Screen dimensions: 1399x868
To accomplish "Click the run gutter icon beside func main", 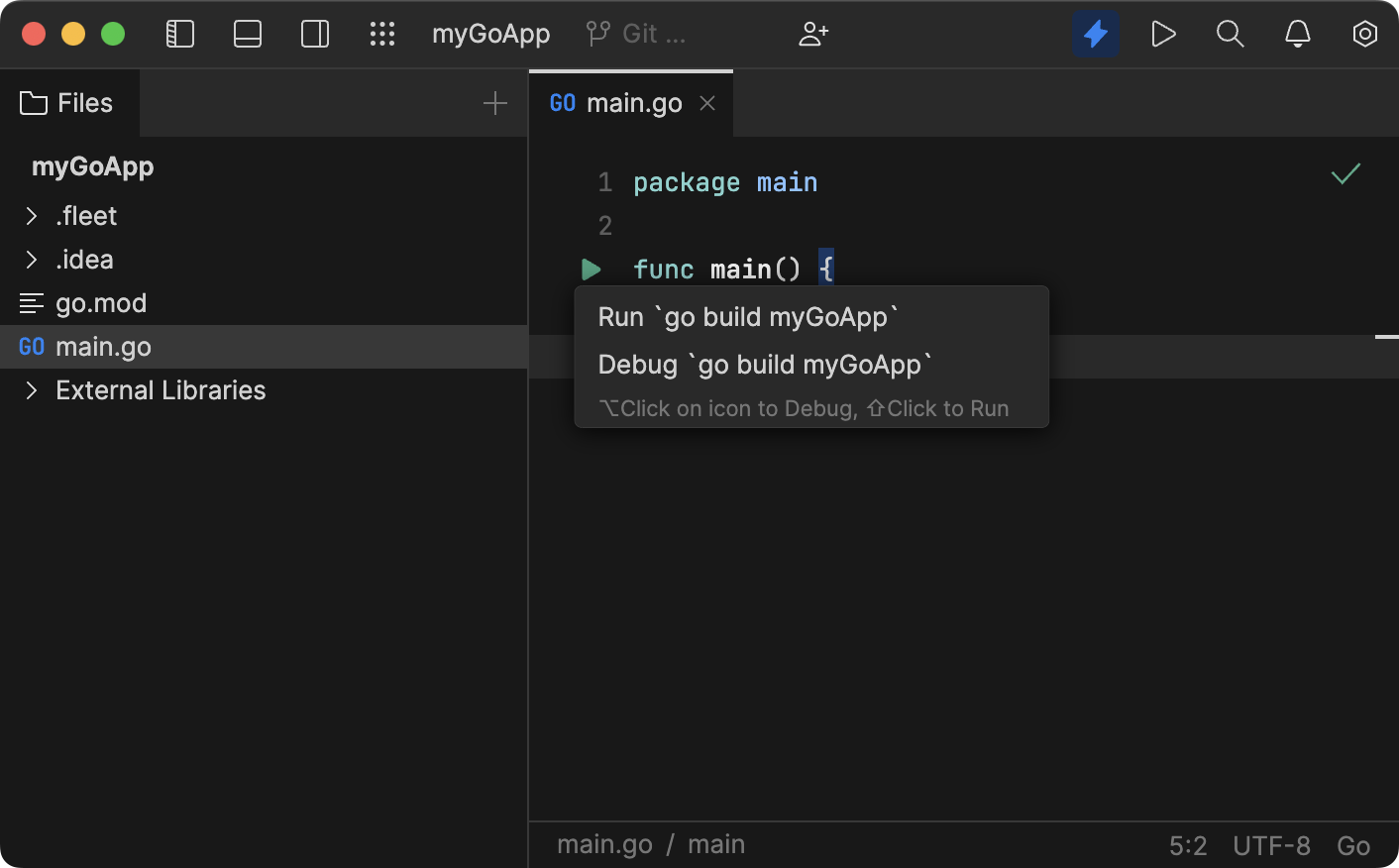I will click(x=592, y=269).
